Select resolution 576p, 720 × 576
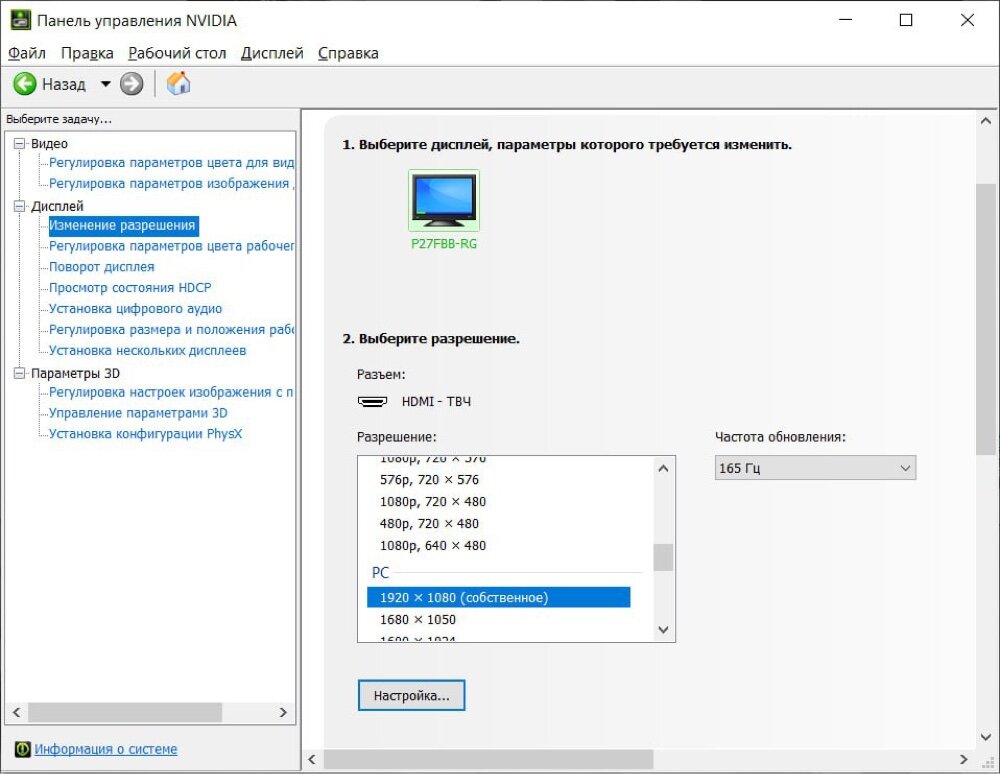Screen dimensions: 1001x774 (x=429, y=480)
